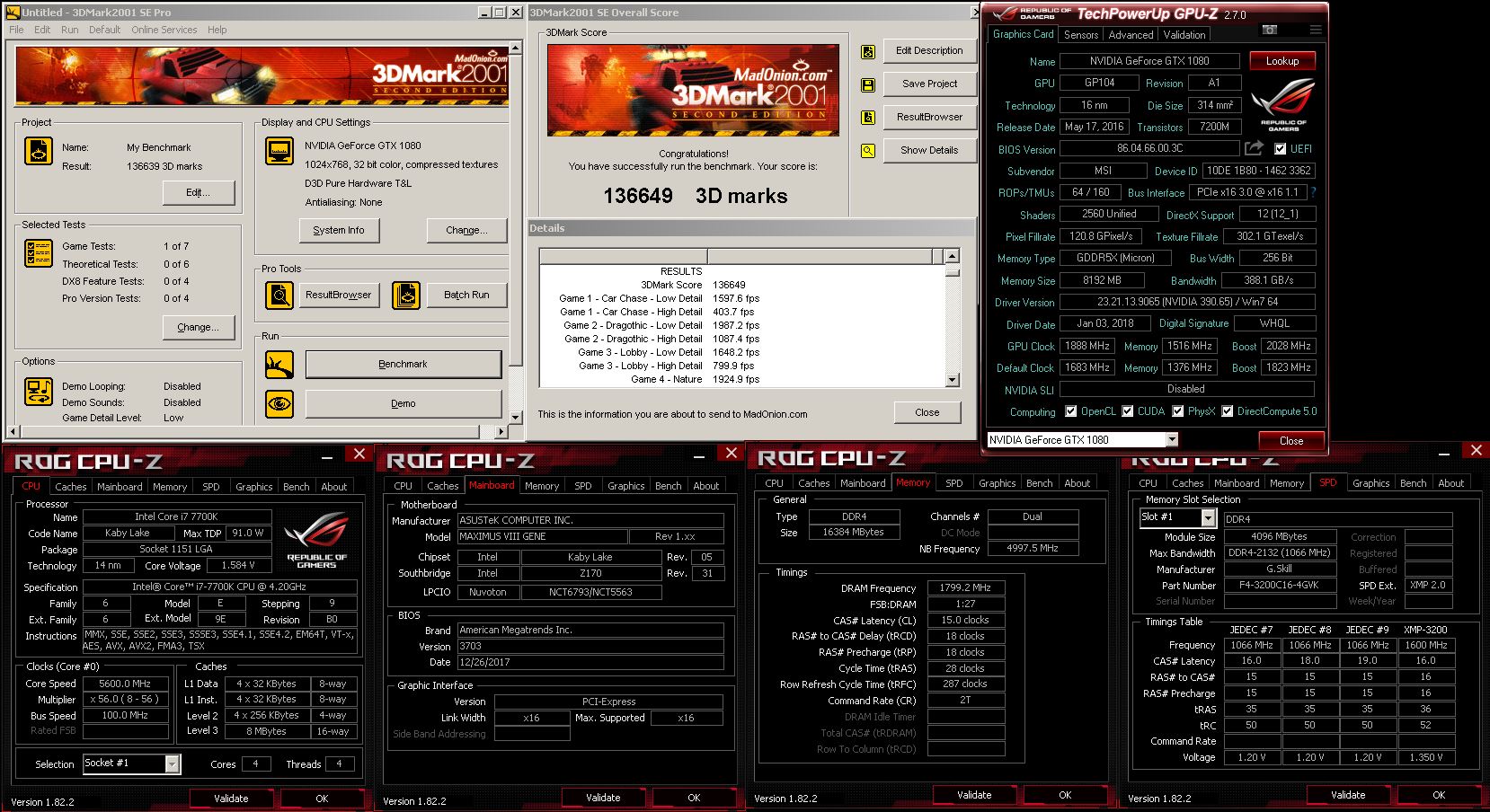
Task: Click the Bus Interface question mark in GPU-Z
Action: [x=1314, y=192]
